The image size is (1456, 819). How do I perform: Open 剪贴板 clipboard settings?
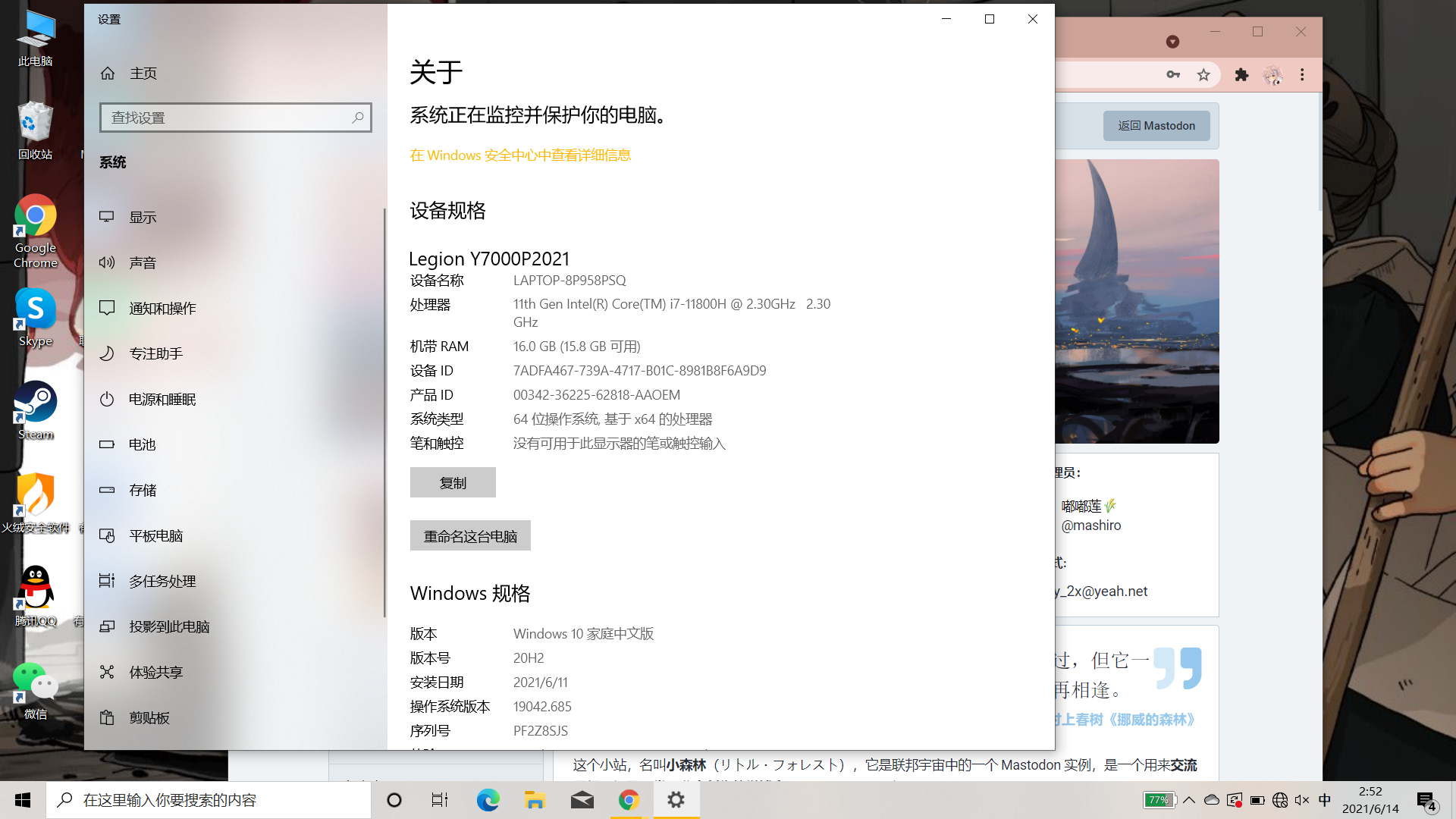(149, 718)
